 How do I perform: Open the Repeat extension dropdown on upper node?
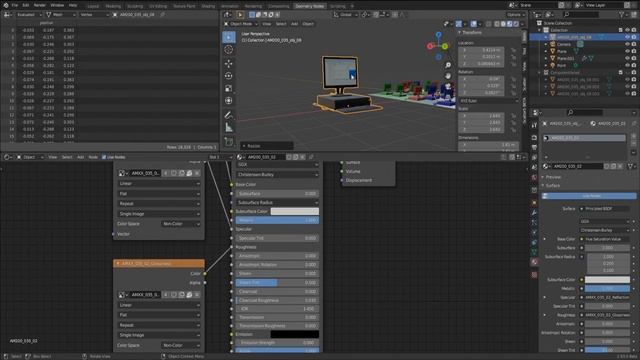tap(159, 204)
